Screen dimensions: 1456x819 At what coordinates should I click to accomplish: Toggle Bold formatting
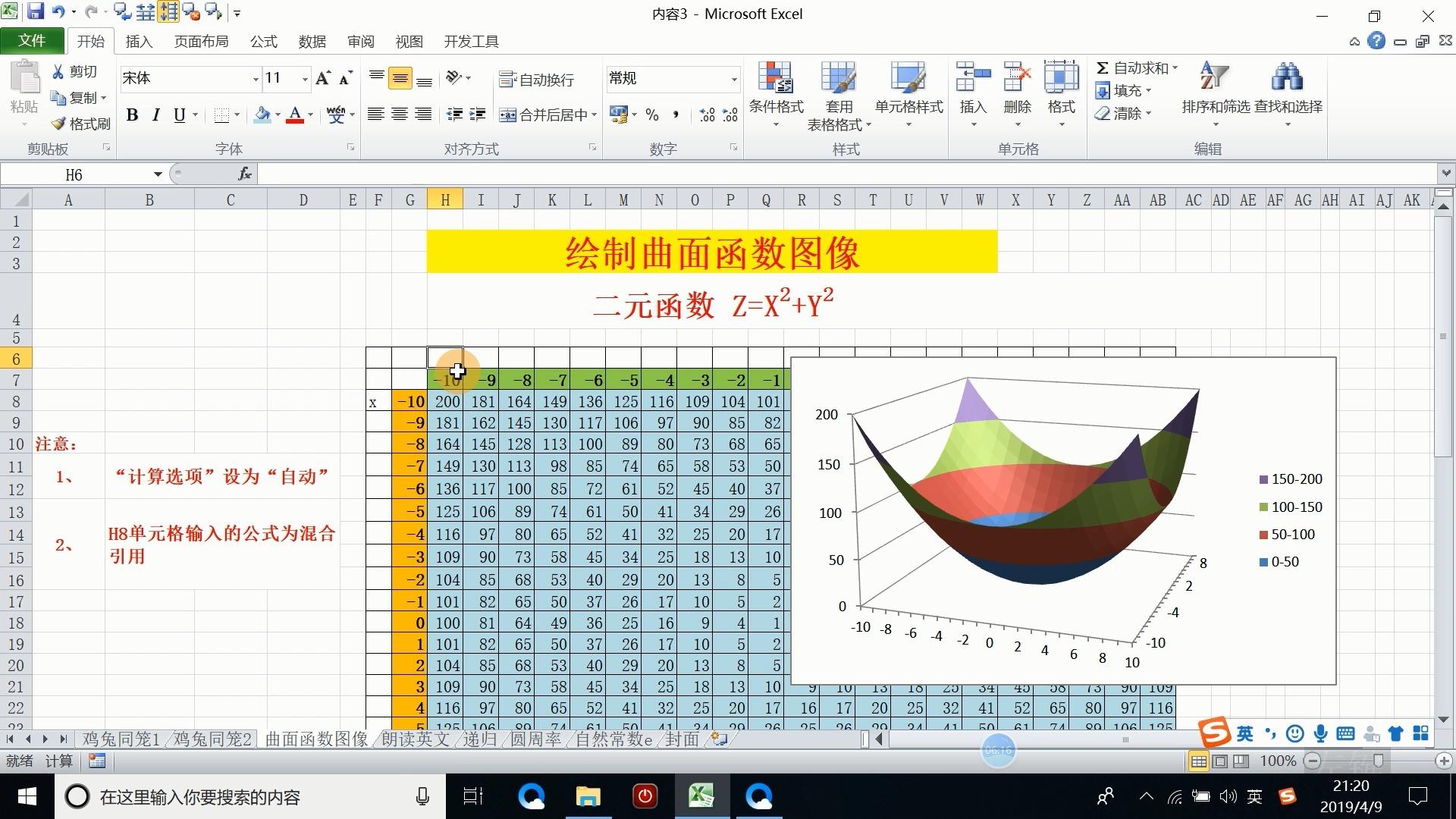click(x=133, y=115)
